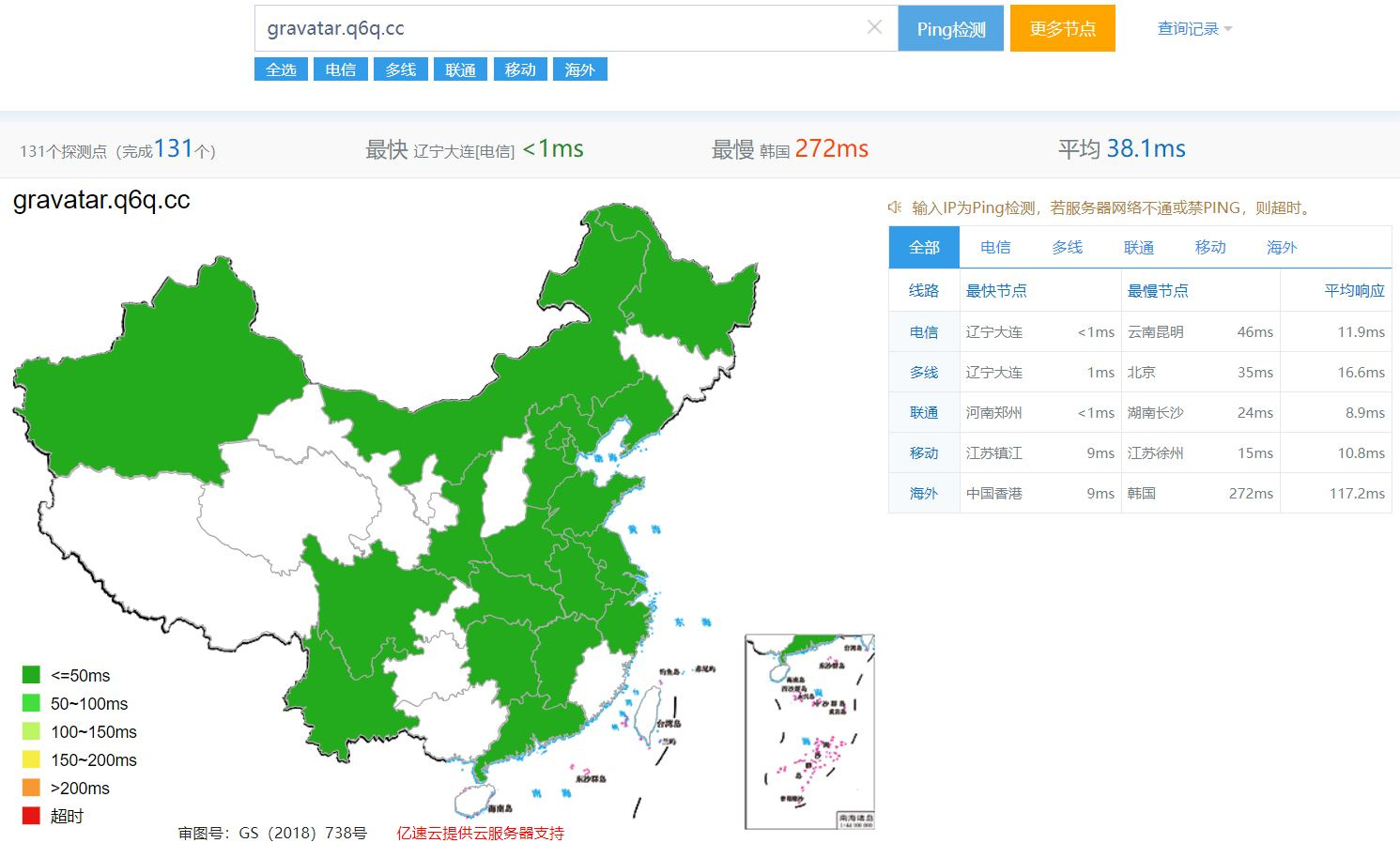Click the green <=50ms legend swatch
The width and height of the screenshot is (1400, 843).
31,675
